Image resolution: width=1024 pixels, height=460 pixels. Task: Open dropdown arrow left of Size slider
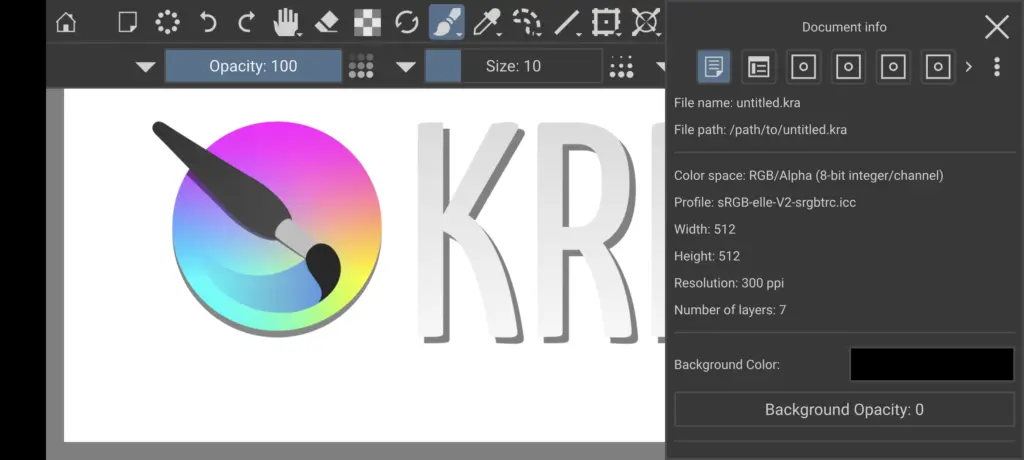coord(405,67)
